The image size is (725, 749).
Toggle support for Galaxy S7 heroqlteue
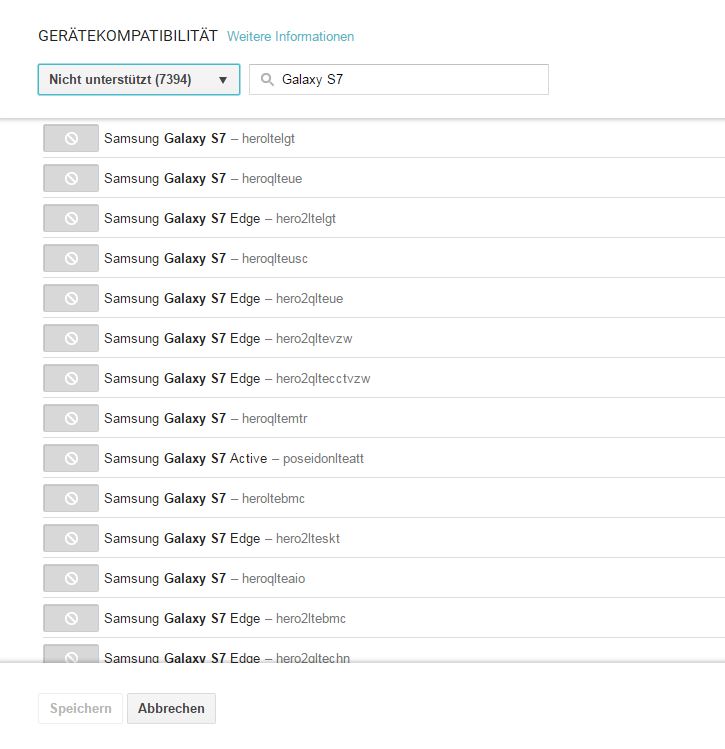coord(71,179)
